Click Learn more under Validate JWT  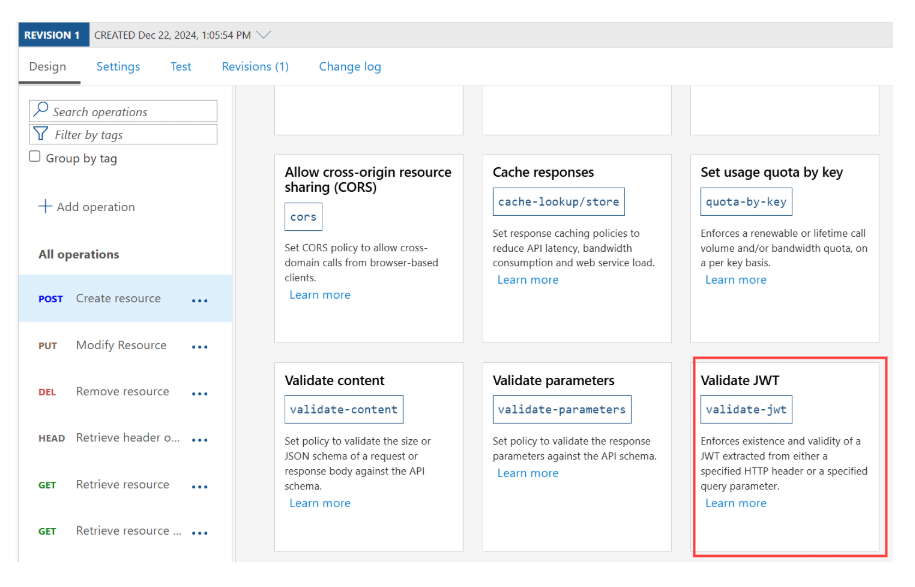tap(736, 503)
